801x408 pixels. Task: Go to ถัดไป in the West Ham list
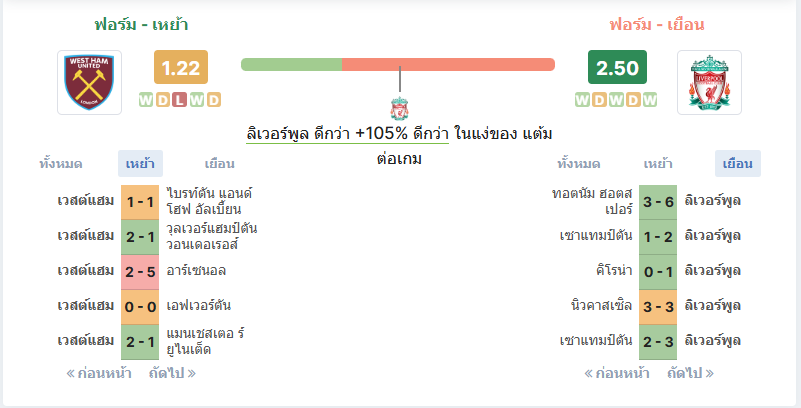(x=172, y=373)
